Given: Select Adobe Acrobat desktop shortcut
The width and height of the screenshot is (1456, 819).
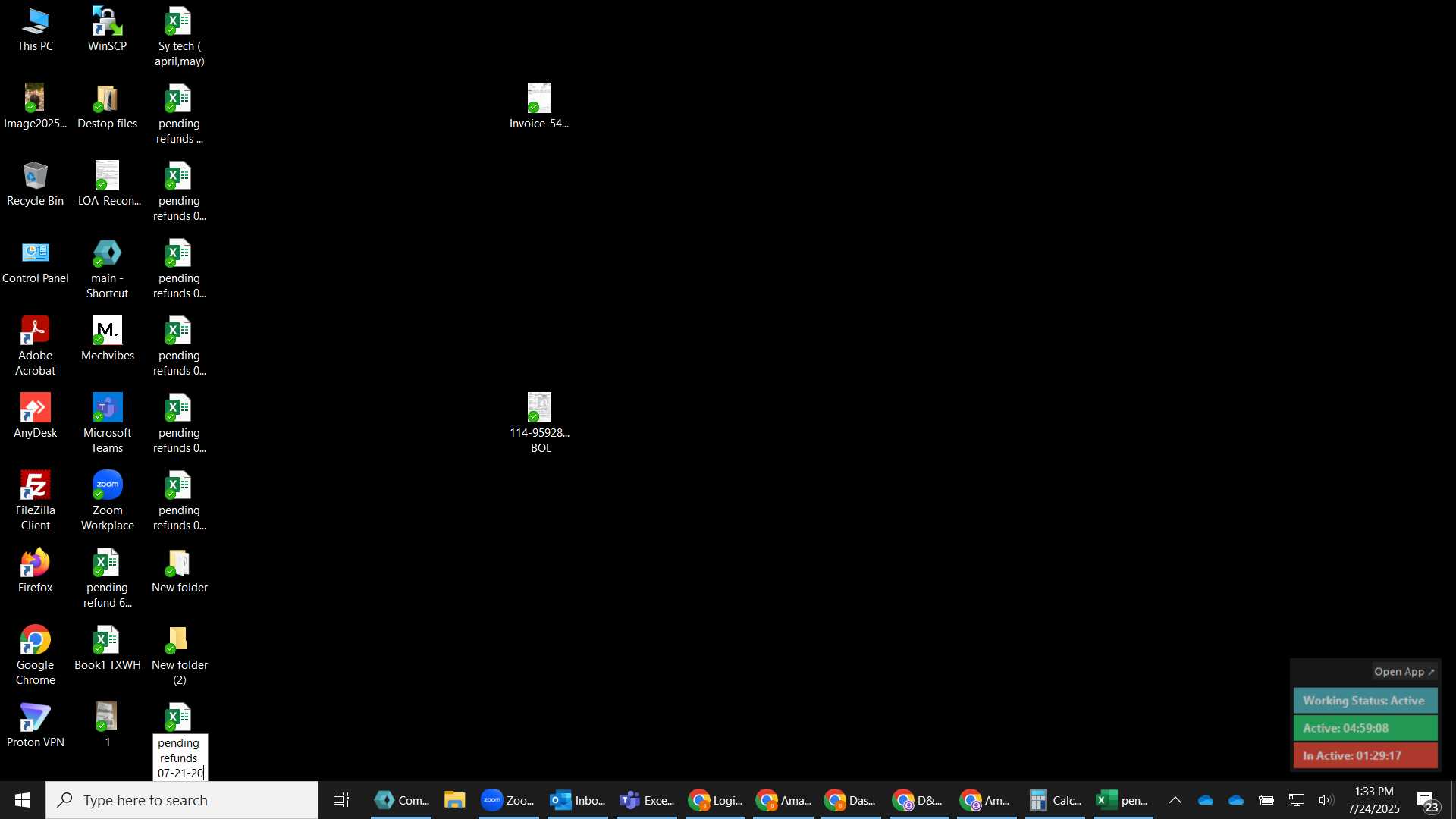Looking at the screenshot, I should point(35,347).
